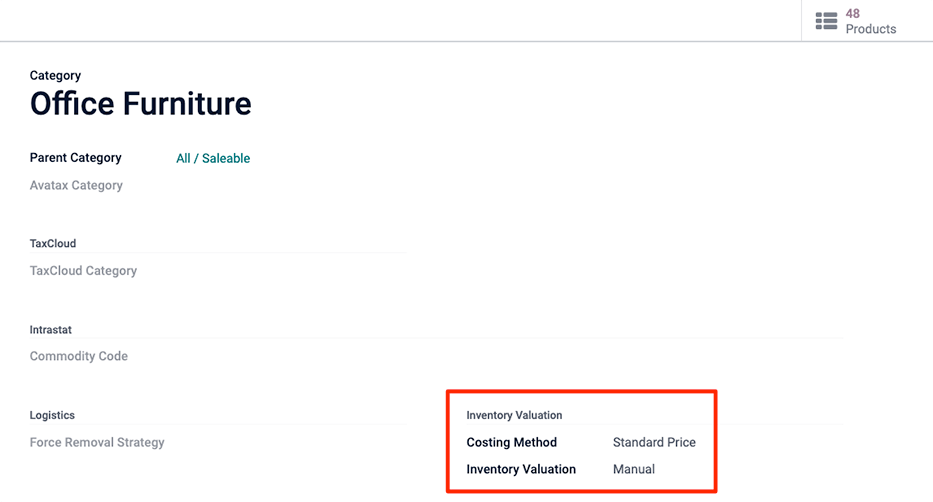
Task: Click the Costing Method label
Action: tap(511, 442)
